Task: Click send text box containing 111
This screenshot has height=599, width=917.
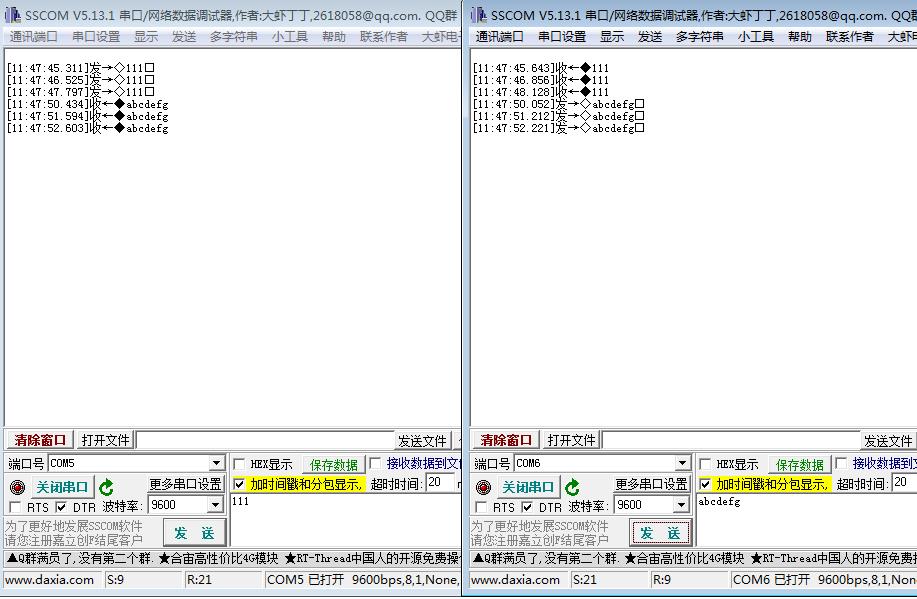Action: (346, 520)
